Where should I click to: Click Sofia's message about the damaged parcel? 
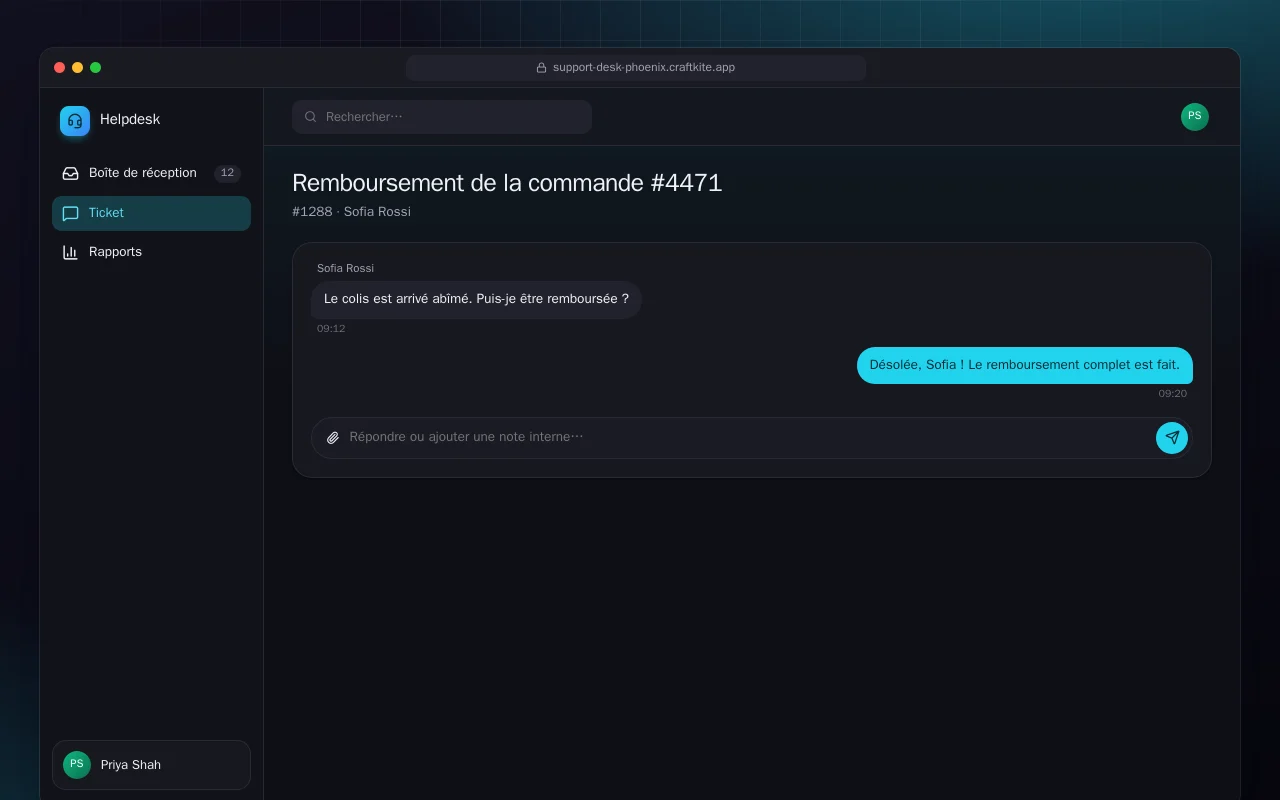[476, 299]
